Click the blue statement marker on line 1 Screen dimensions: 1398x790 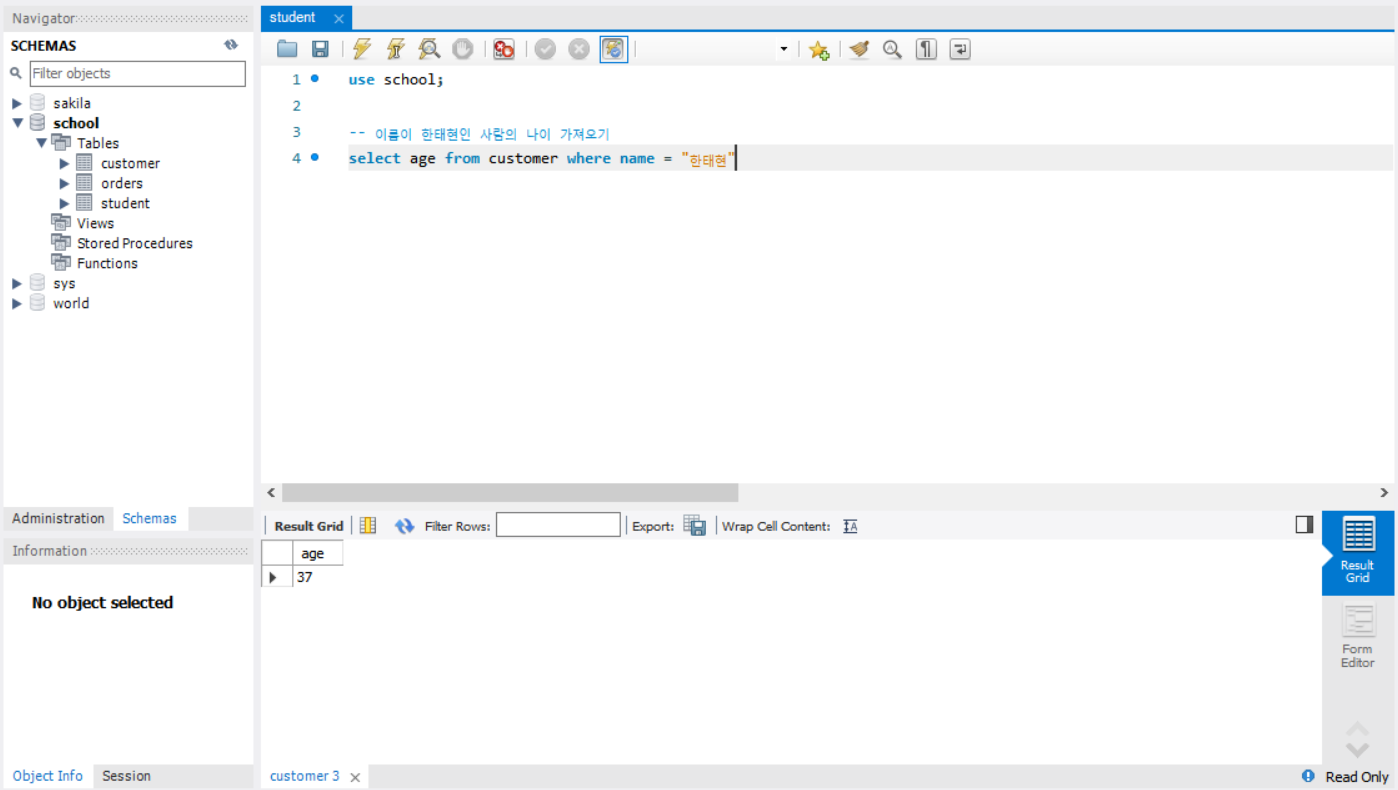315,78
